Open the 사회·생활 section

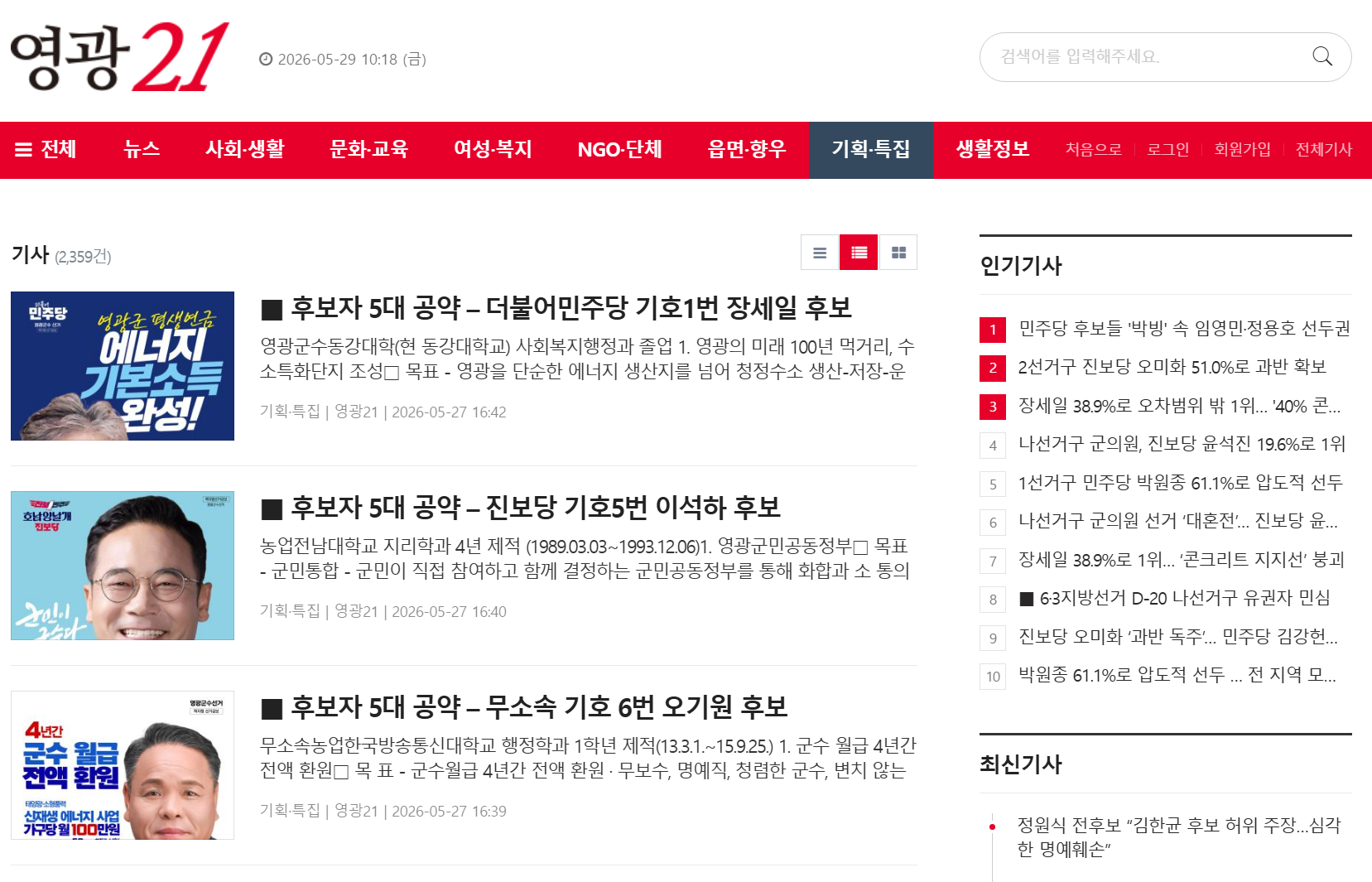pyautogui.click(x=245, y=150)
